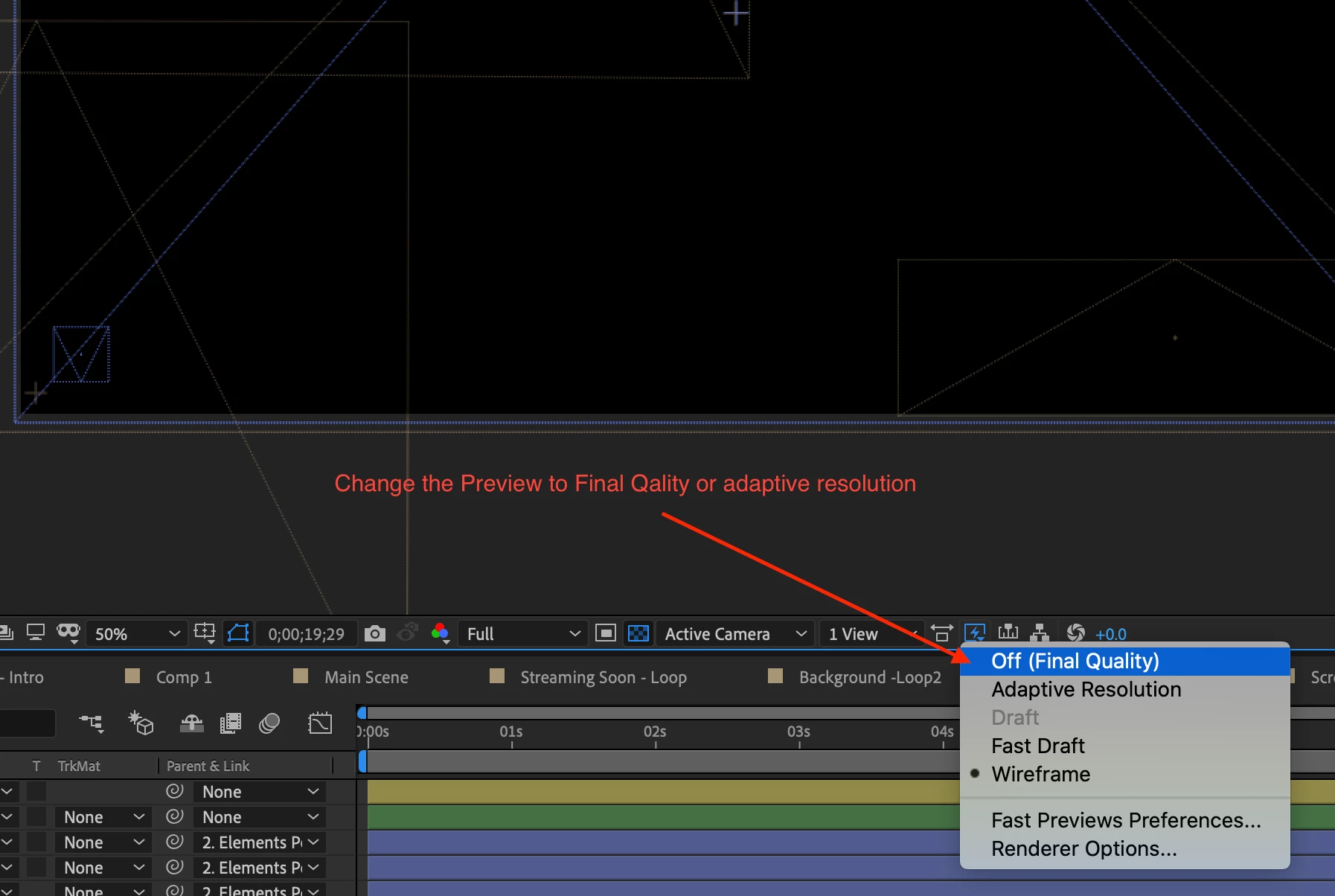Open Fast Previews Preferences

[1124, 820]
